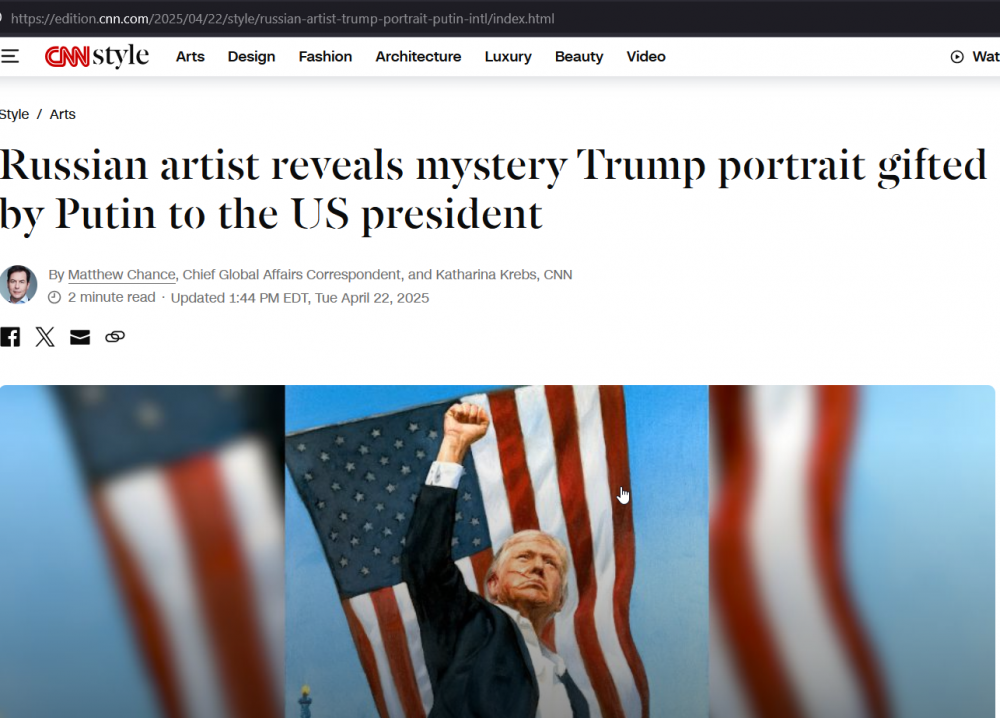Click the Arts breadcrumb link
The image size is (1000, 718).
[62, 114]
